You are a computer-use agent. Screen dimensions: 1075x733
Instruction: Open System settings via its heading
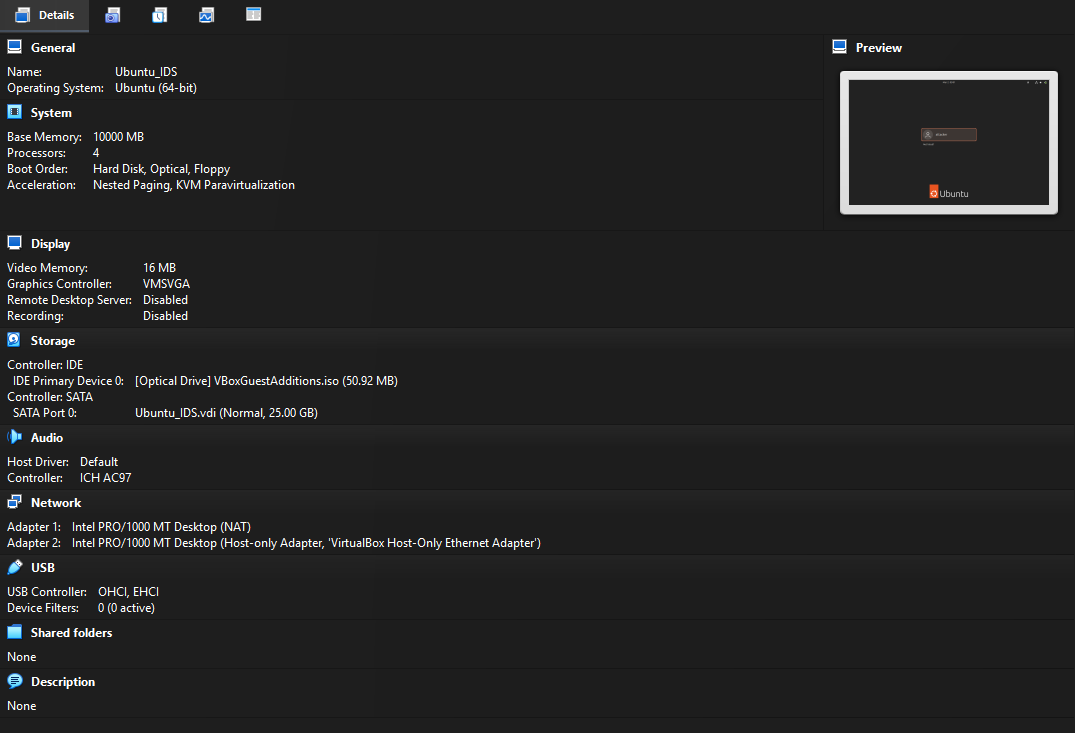click(51, 112)
